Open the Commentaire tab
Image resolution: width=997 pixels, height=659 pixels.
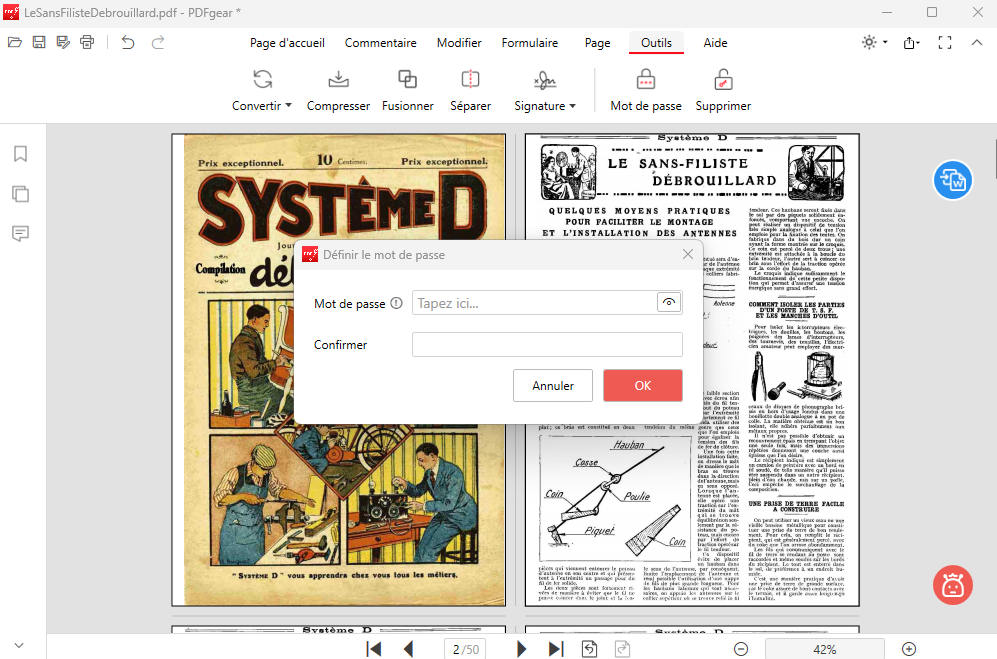(x=381, y=43)
